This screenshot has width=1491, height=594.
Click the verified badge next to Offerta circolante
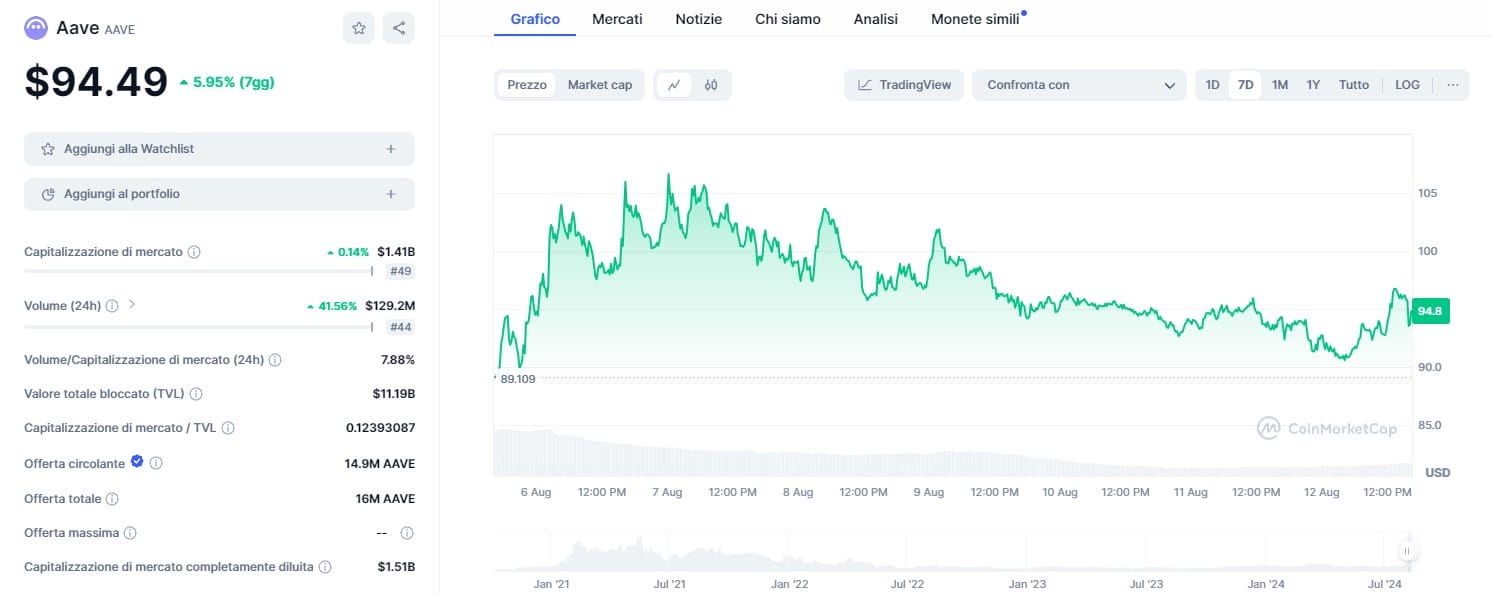point(137,462)
